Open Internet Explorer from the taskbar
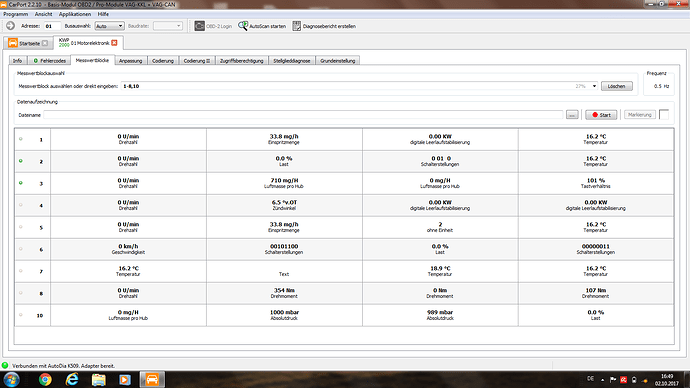This screenshot has width=690, height=388. [x=72, y=379]
